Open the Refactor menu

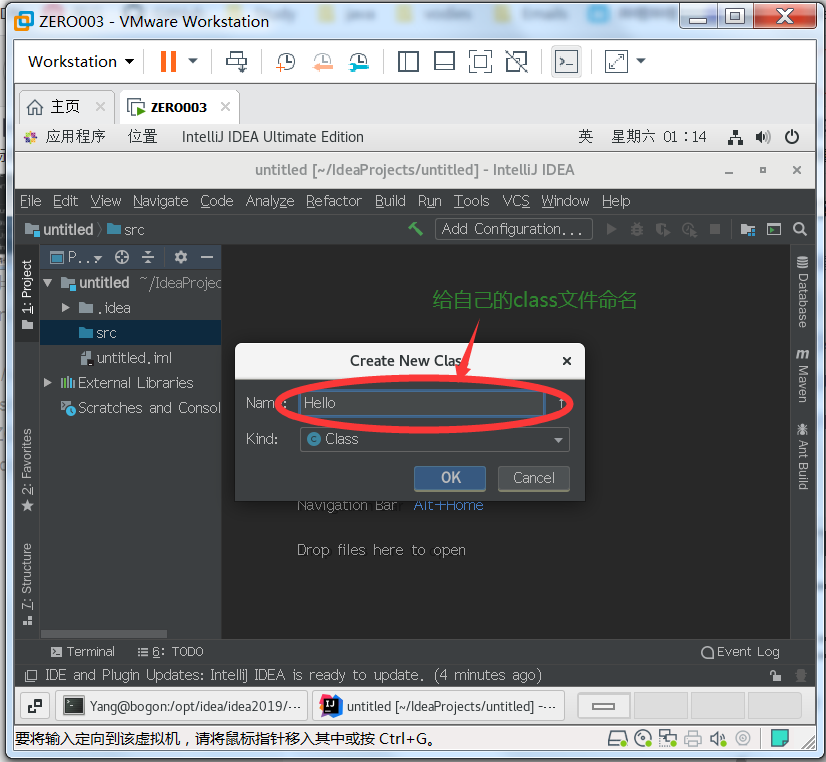(333, 201)
